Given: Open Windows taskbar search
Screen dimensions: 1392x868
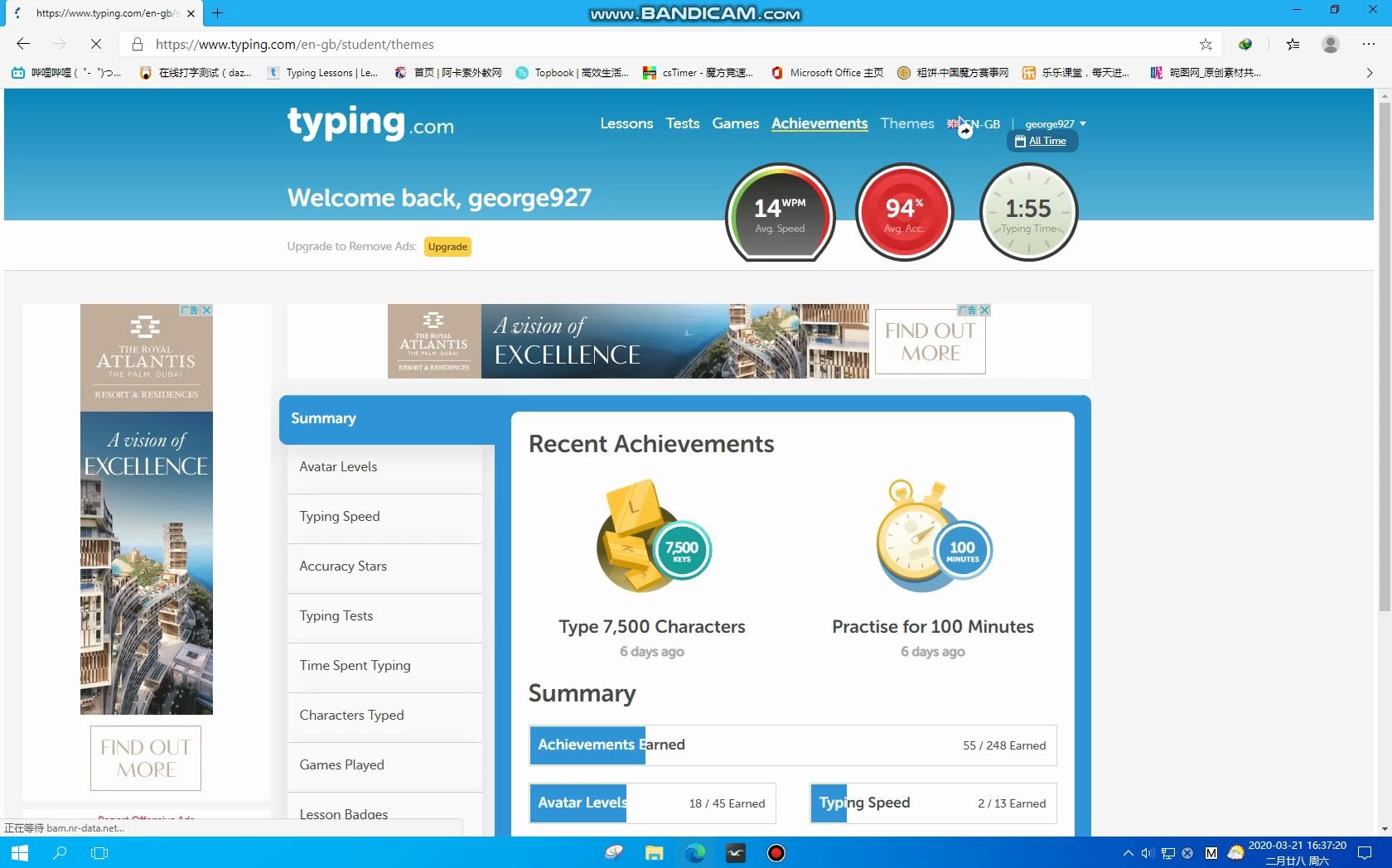Looking at the screenshot, I should click(60, 853).
